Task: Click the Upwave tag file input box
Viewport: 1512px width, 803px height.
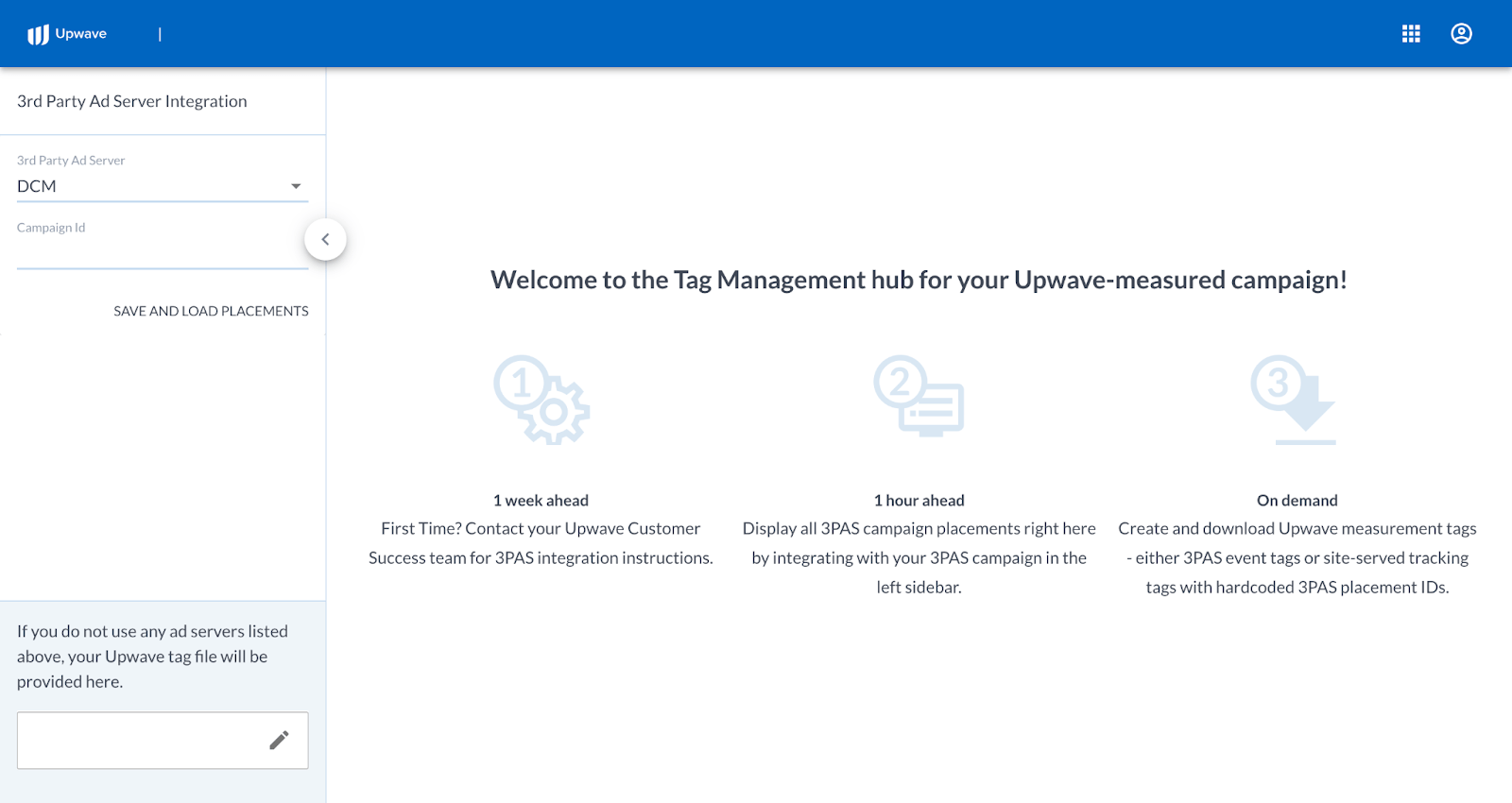Action: coord(163,741)
